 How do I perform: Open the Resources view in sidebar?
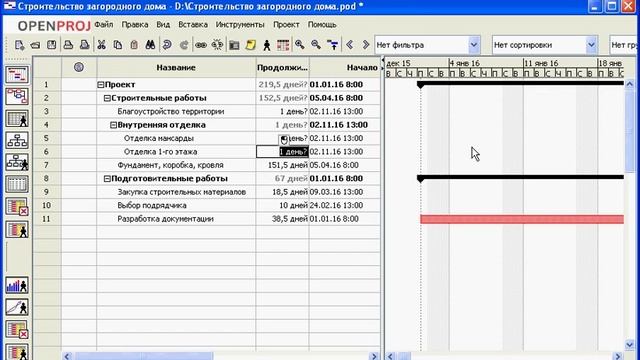point(17,119)
